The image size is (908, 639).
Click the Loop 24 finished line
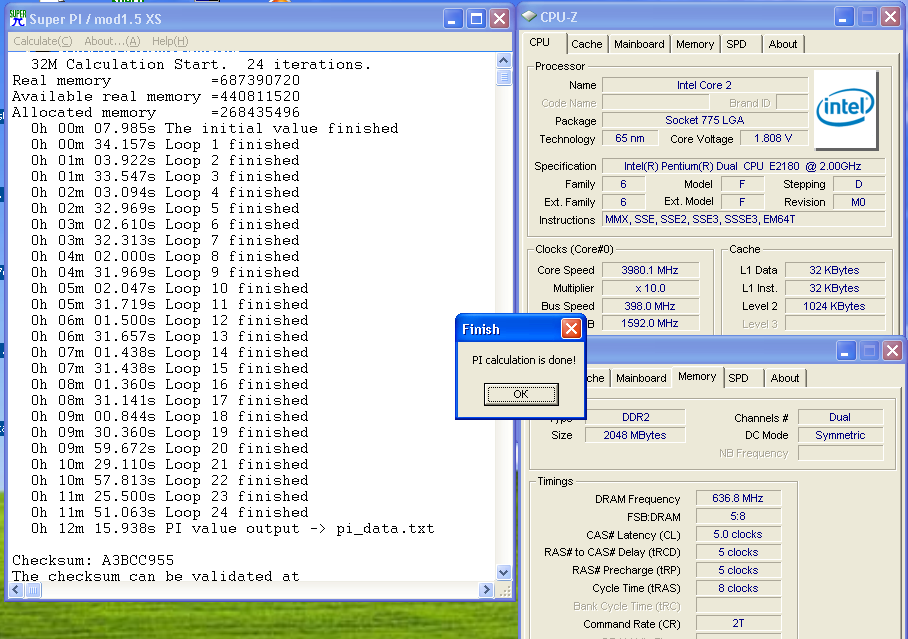(x=169, y=512)
